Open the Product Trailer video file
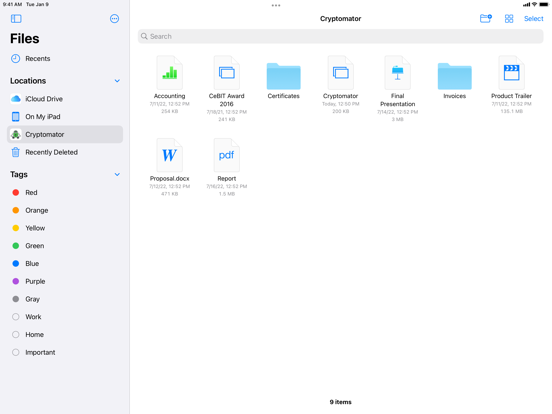Screen dimensions: 552x414 (x=512, y=73)
